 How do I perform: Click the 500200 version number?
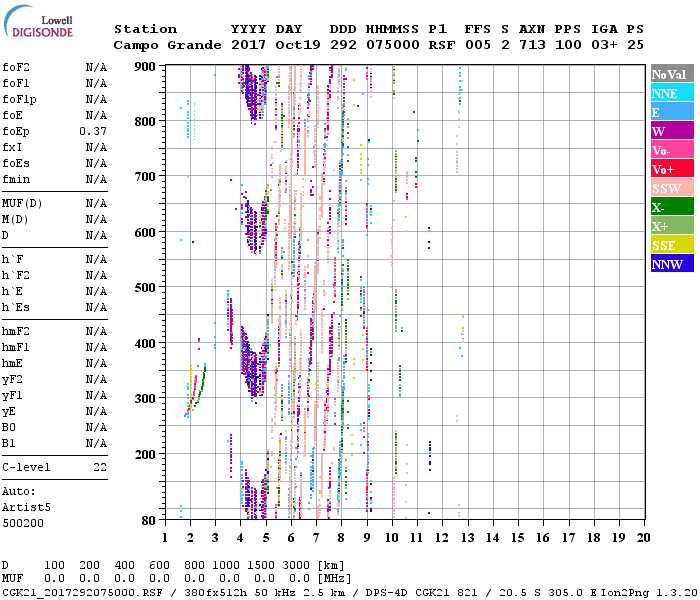pos(23,523)
